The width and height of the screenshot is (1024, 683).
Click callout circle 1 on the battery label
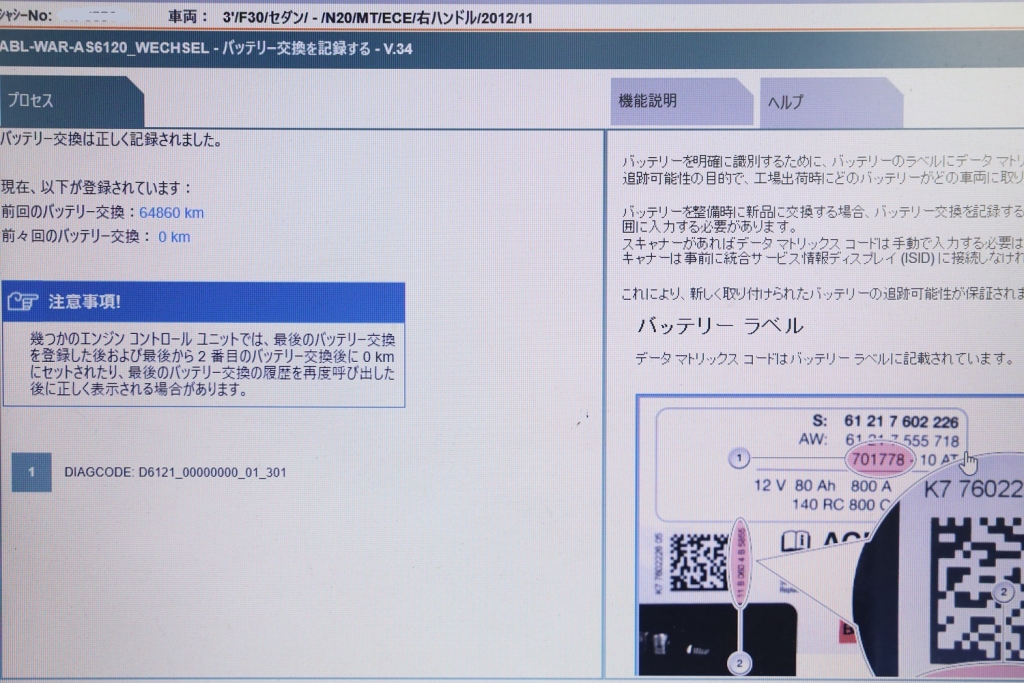[739, 458]
